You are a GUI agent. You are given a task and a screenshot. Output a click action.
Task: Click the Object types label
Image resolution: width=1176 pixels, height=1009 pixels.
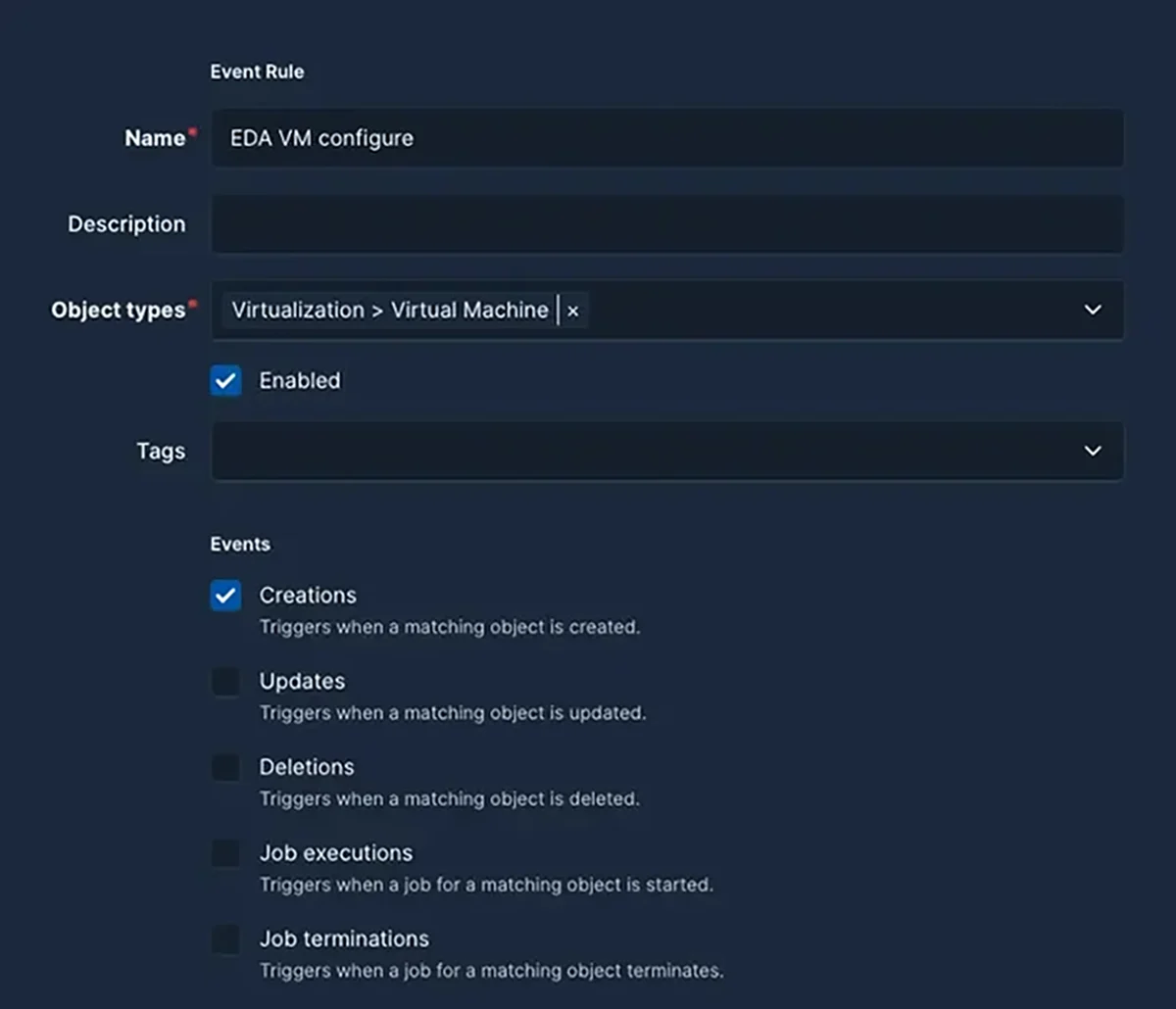coord(118,311)
